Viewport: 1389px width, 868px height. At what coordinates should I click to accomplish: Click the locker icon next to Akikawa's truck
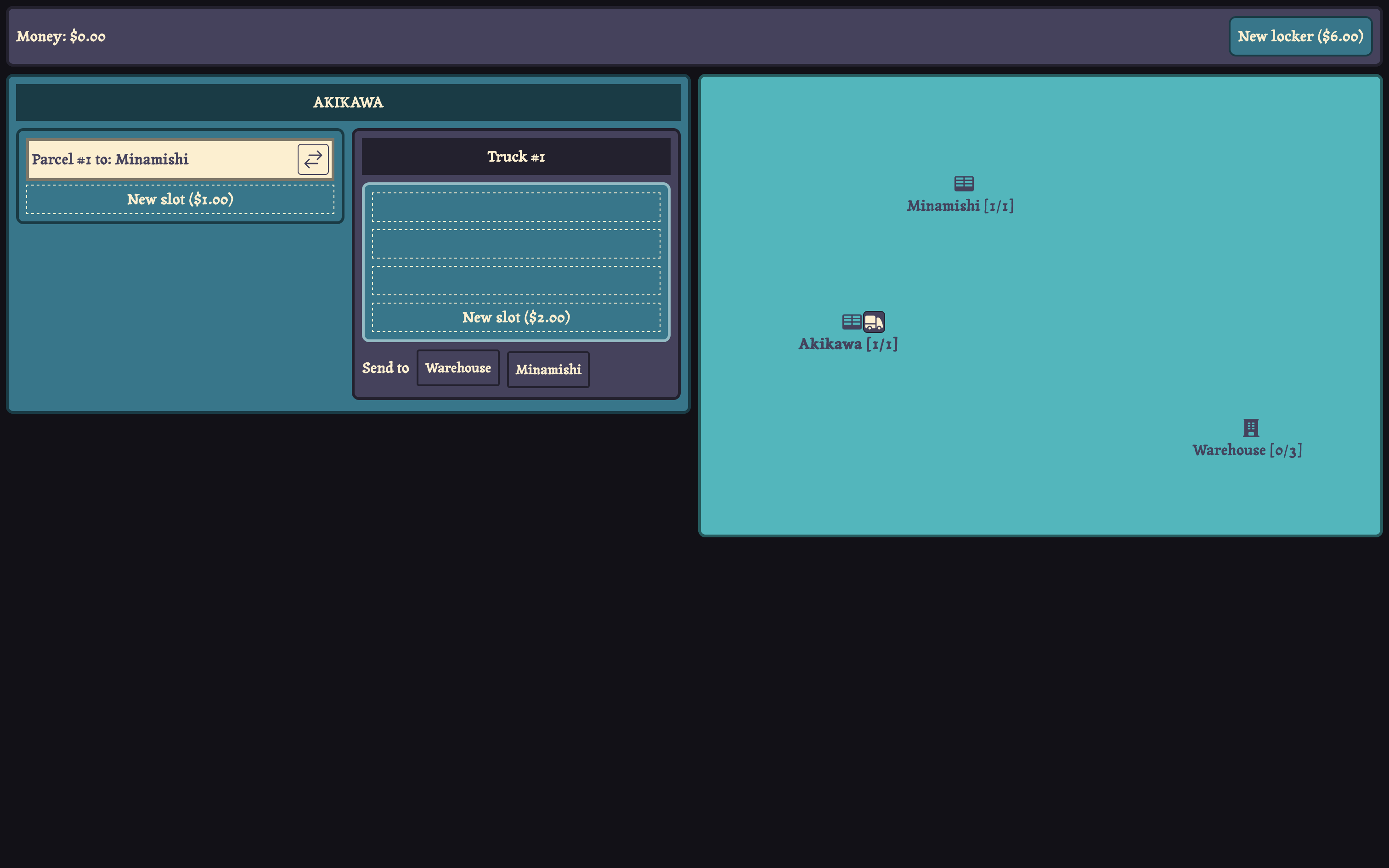pos(851,321)
